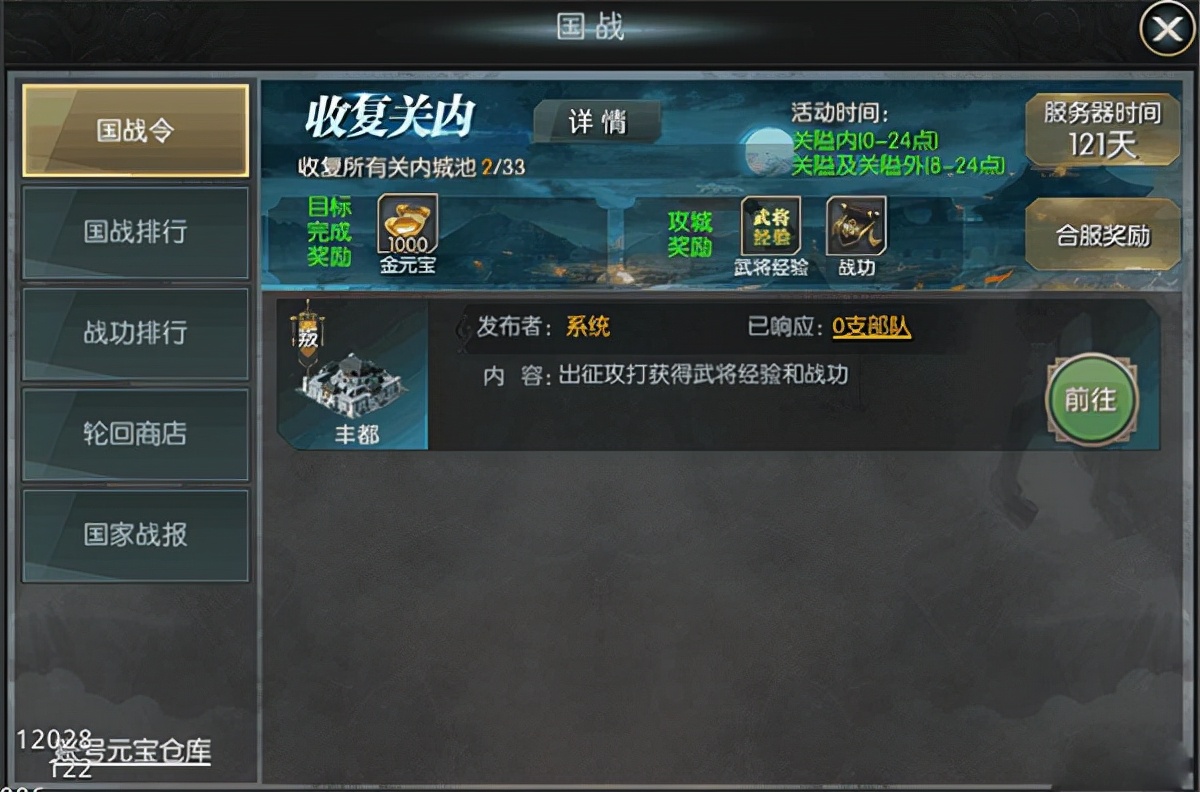
Task: Close the 国战 window with X
Action: coord(1167,30)
